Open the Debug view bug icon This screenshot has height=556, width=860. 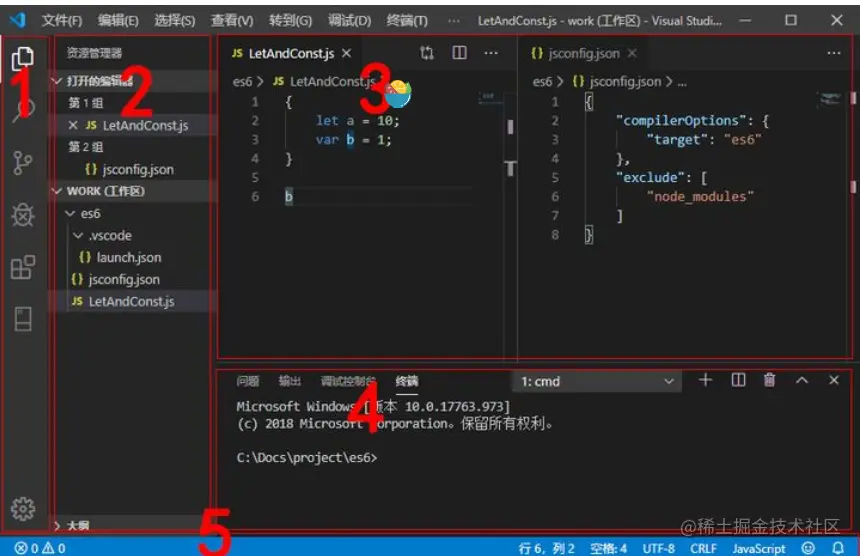click(22, 214)
